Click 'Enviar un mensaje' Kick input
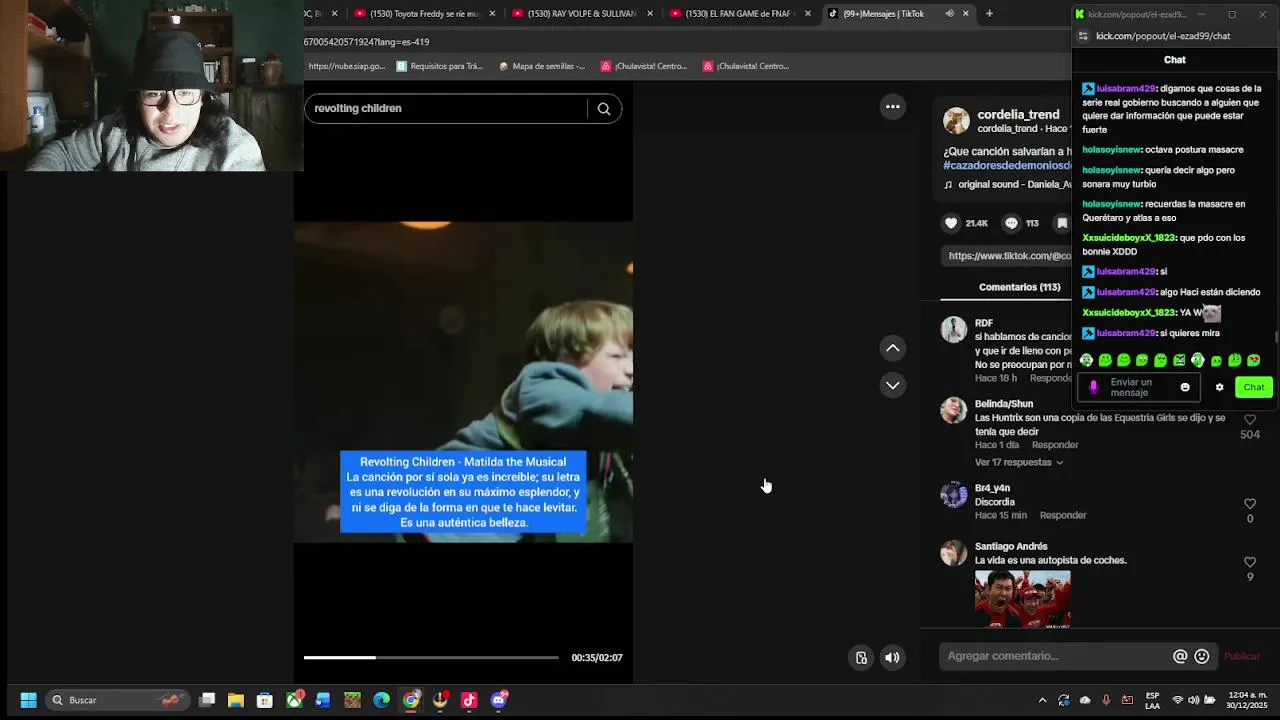The width and height of the screenshot is (1280, 720). pos(1140,387)
